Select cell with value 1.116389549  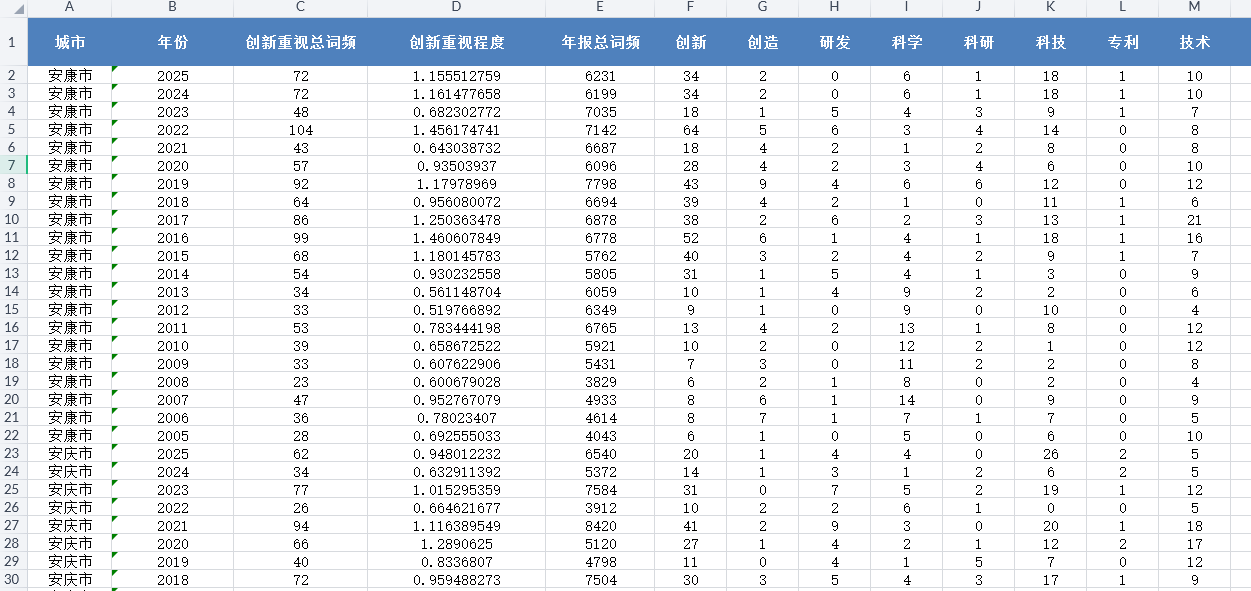[x=456, y=525]
